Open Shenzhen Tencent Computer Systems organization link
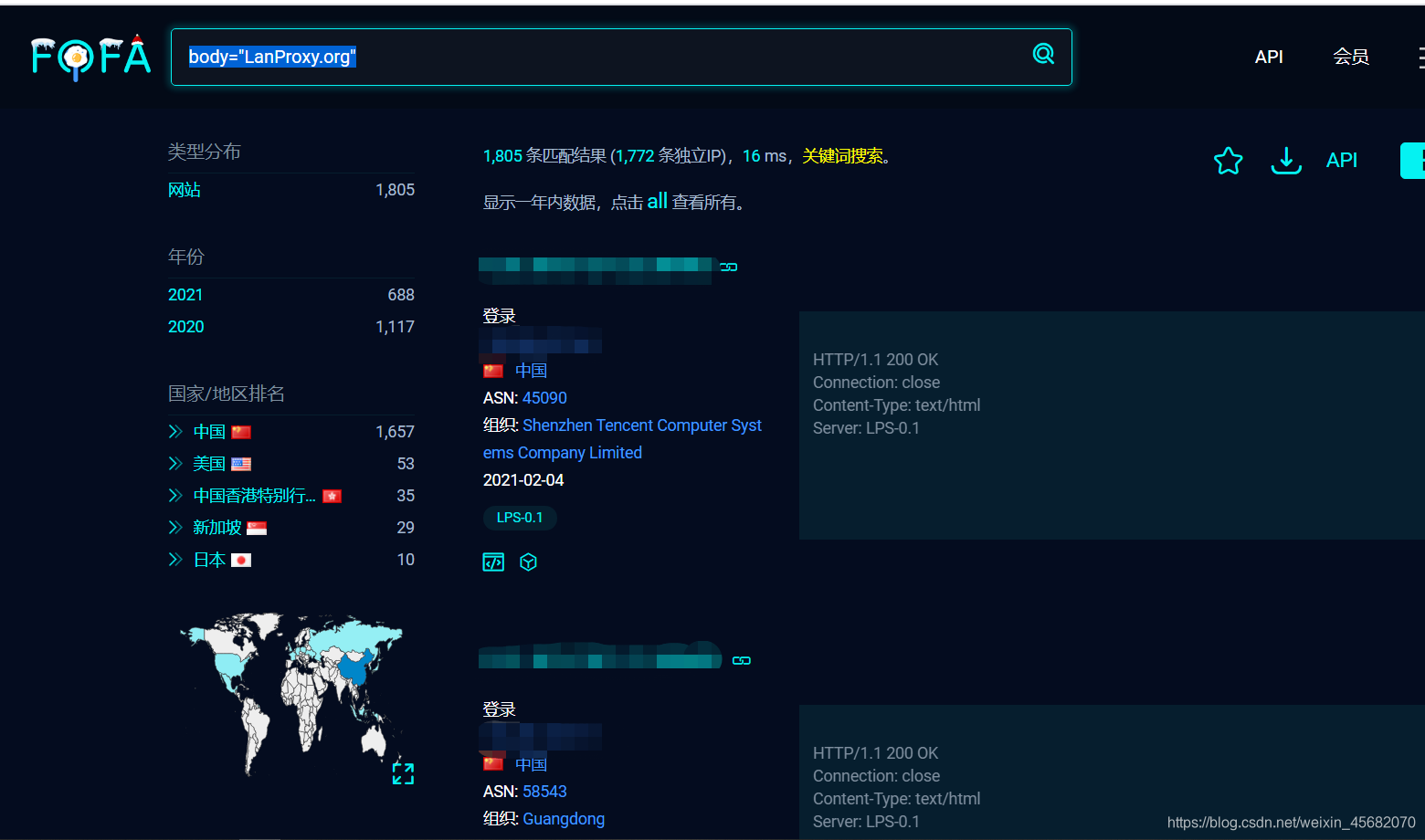Viewport: 1425px width, 840px height. point(622,439)
